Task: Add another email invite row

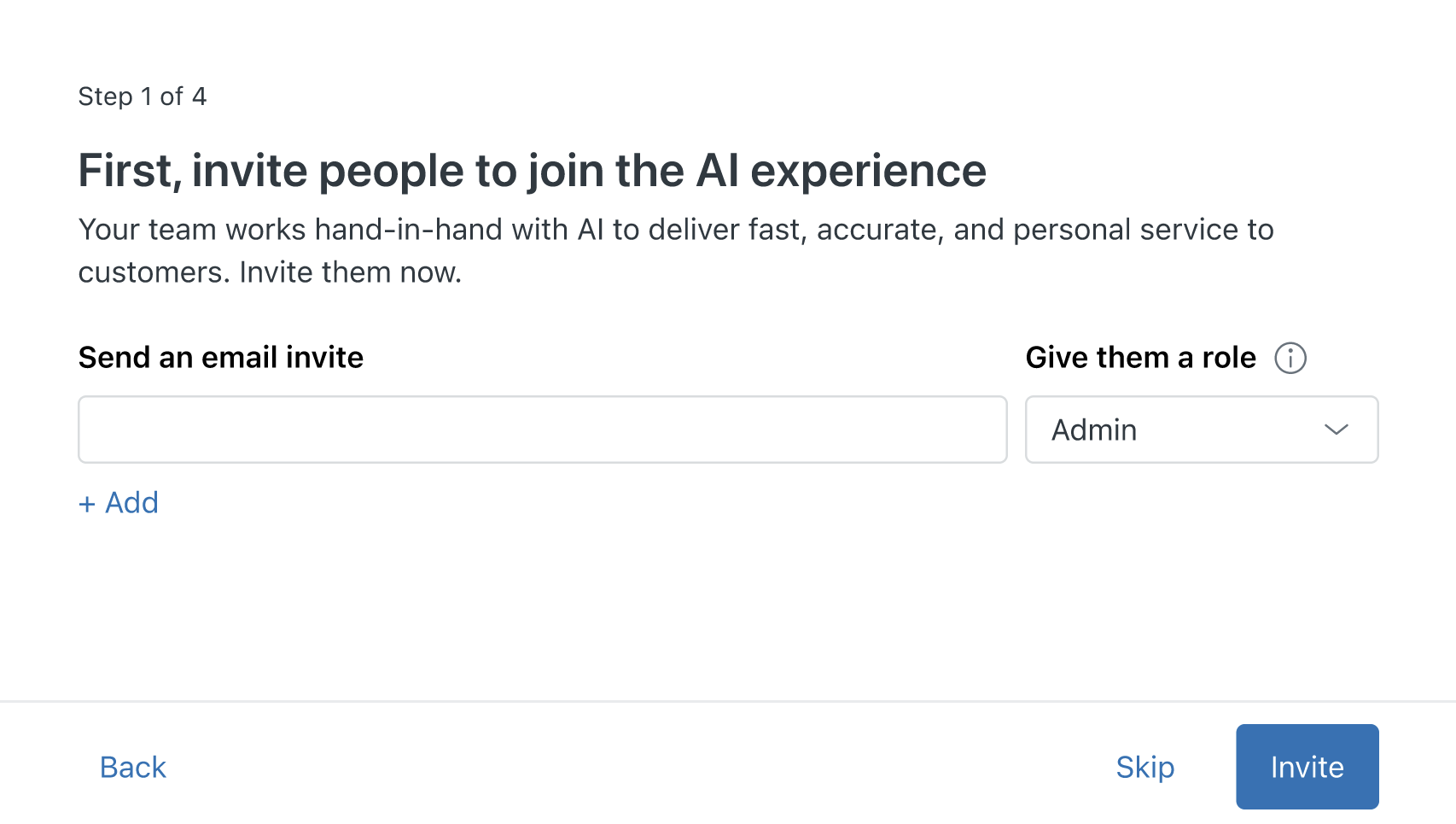Action: pos(119,503)
